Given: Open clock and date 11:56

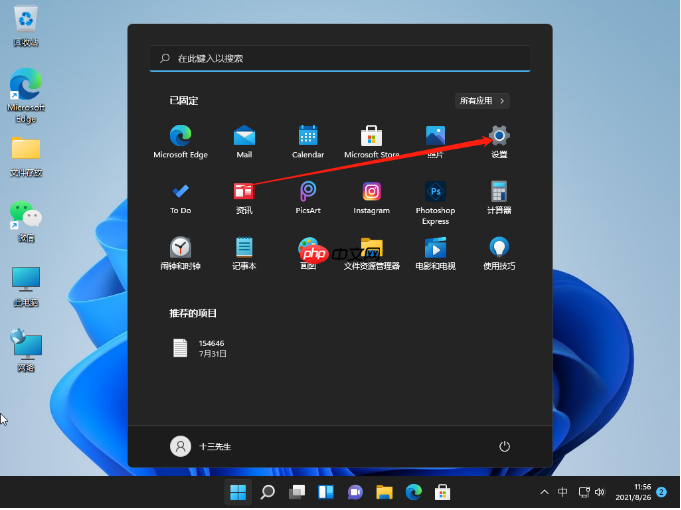Looking at the screenshot, I should pos(633,492).
